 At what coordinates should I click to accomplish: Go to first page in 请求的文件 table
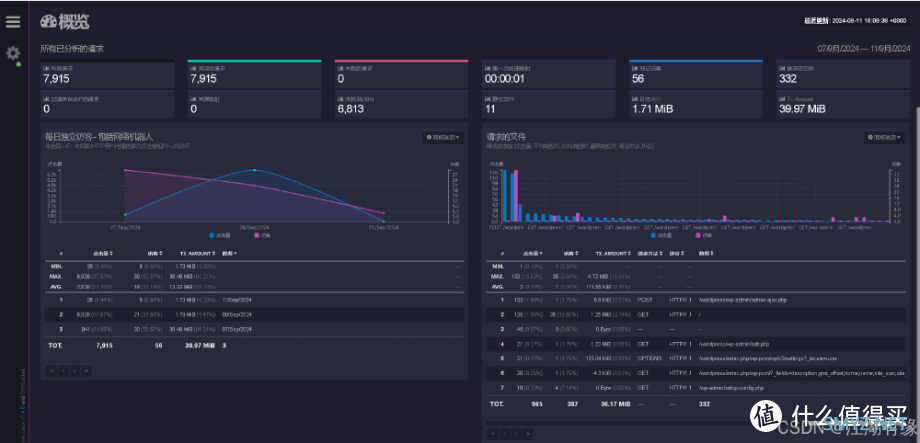493,434
